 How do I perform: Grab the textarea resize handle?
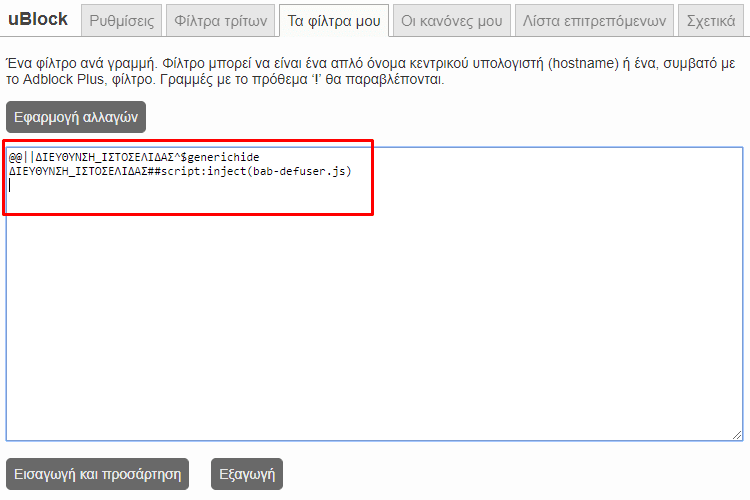click(737, 435)
